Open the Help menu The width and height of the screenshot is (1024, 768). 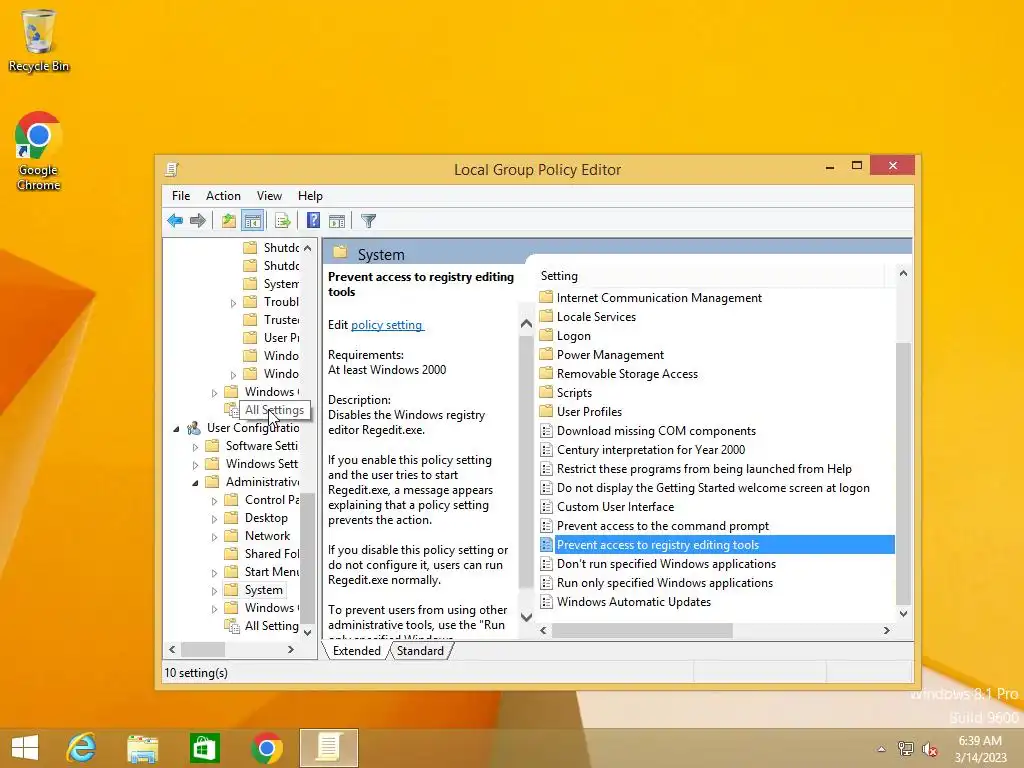(310, 195)
